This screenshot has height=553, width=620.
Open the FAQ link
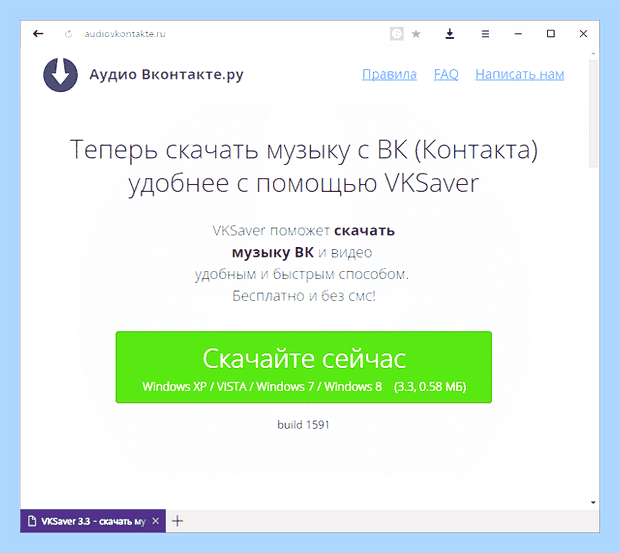coord(446,74)
